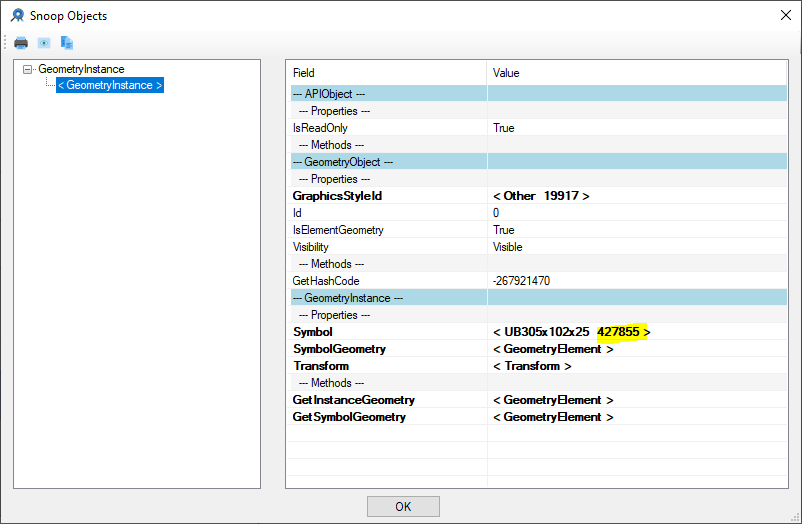The height and width of the screenshot is (524, 802).
Task: Click the Snoop Objects title bar icon
Action: click(18, 16)
